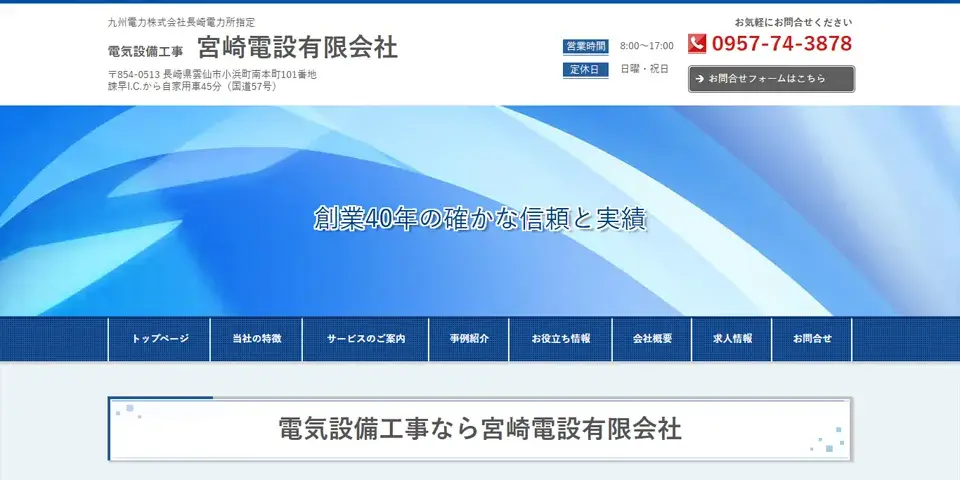Click the お気軽にお問合せください text
The height and width of the screenshot is (480, 960).
click(793, 23)
